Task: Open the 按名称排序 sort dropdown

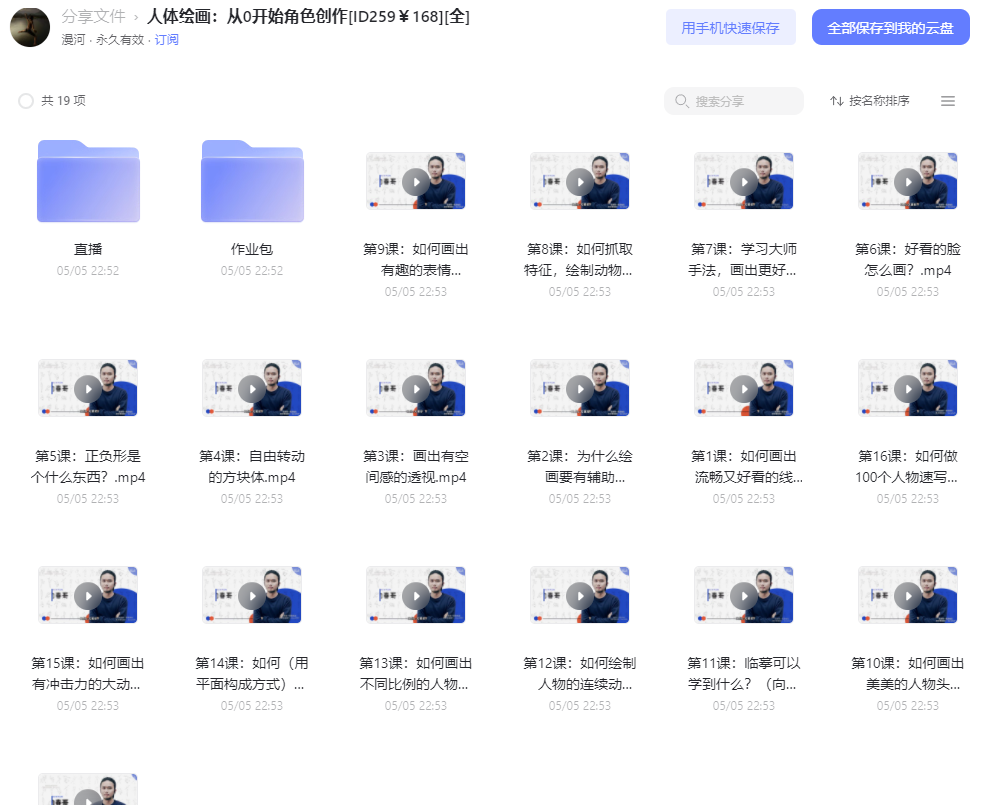Action: click(870, 101)
